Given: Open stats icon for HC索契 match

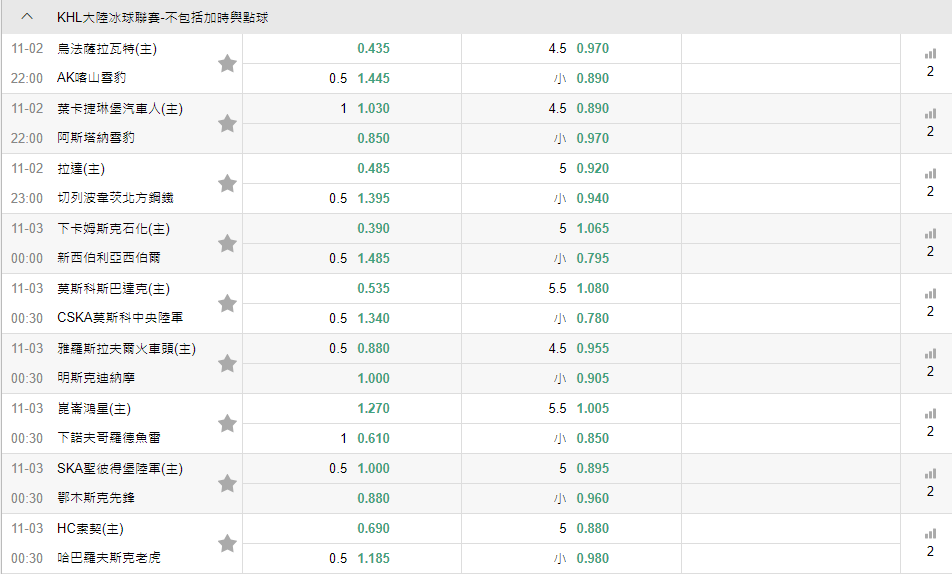Looking at the screenshot, I should tap(930, 535).
